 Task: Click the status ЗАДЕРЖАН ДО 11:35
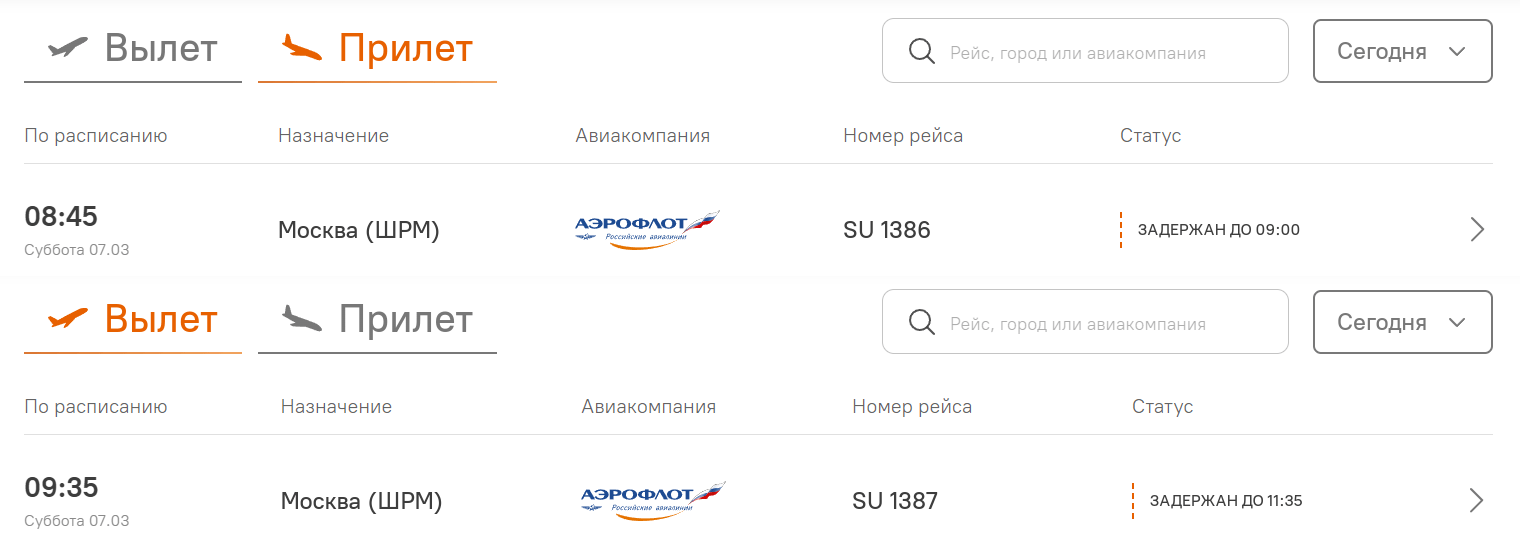(1226, 501)
